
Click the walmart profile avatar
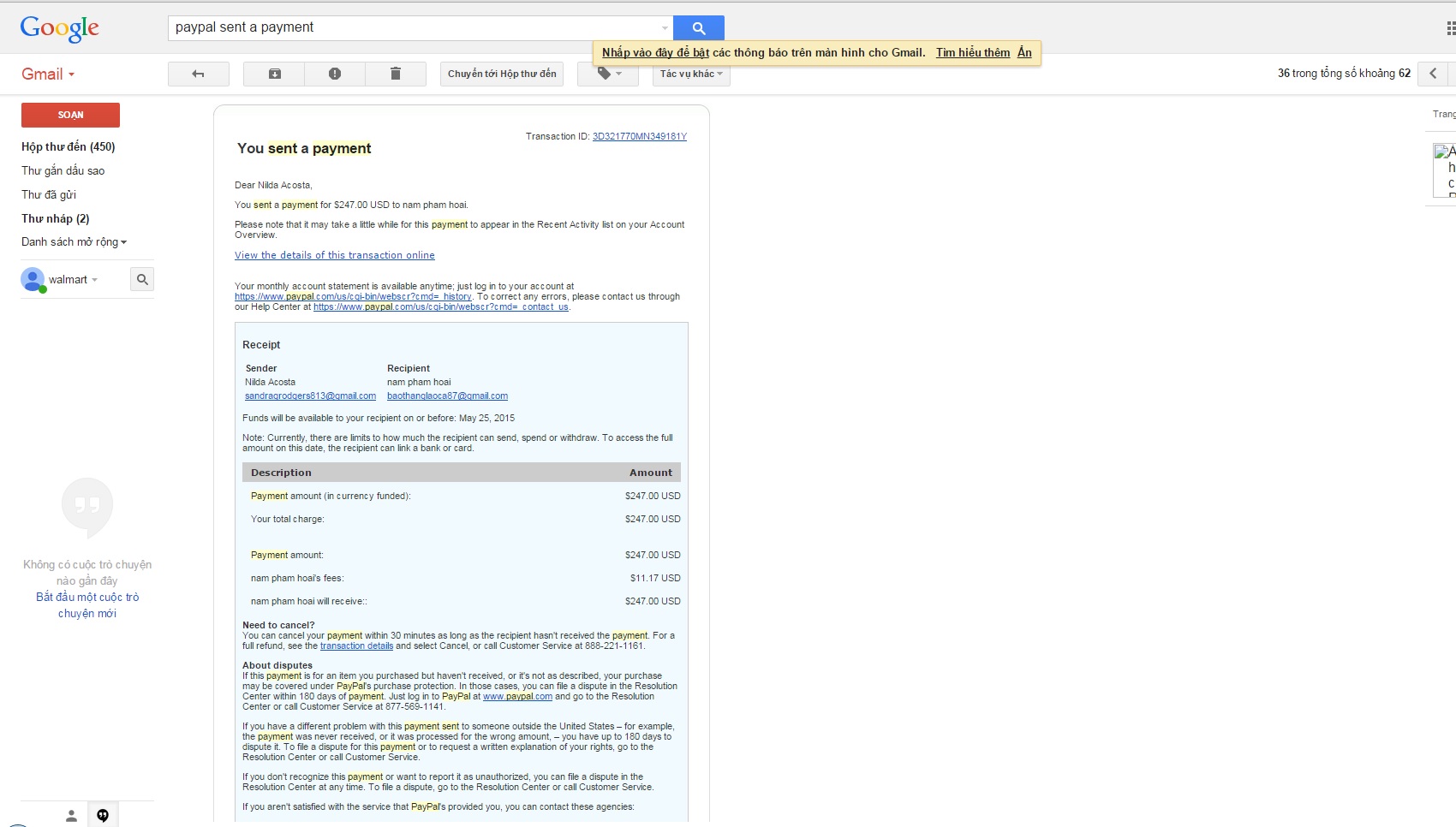point(33,280)
